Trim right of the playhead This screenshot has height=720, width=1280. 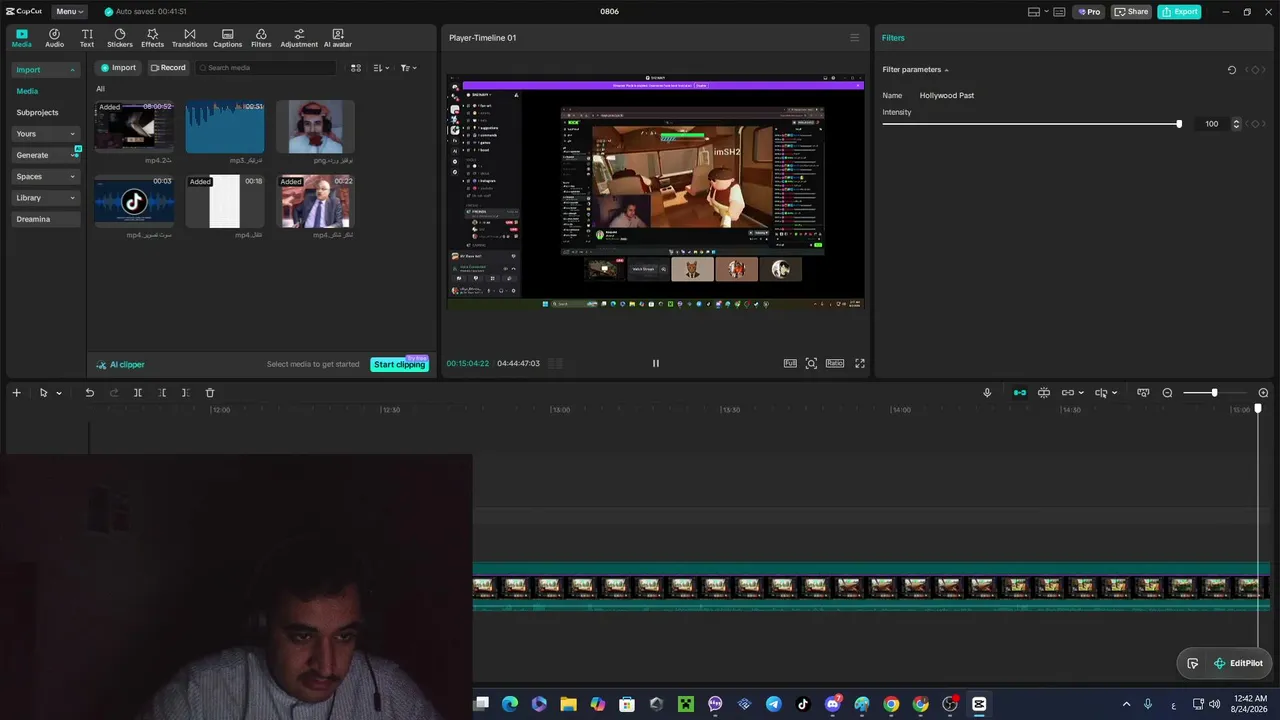[185, 393]
